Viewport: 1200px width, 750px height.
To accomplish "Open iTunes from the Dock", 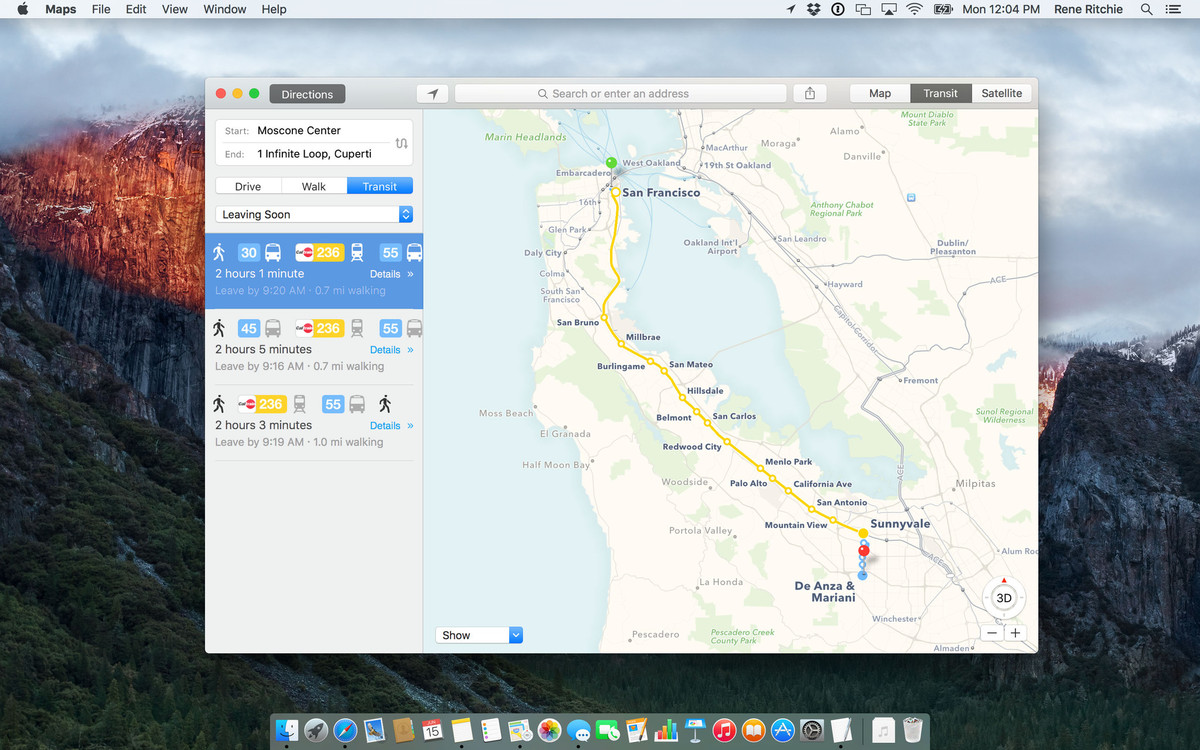I will click(x=725, y=731).
